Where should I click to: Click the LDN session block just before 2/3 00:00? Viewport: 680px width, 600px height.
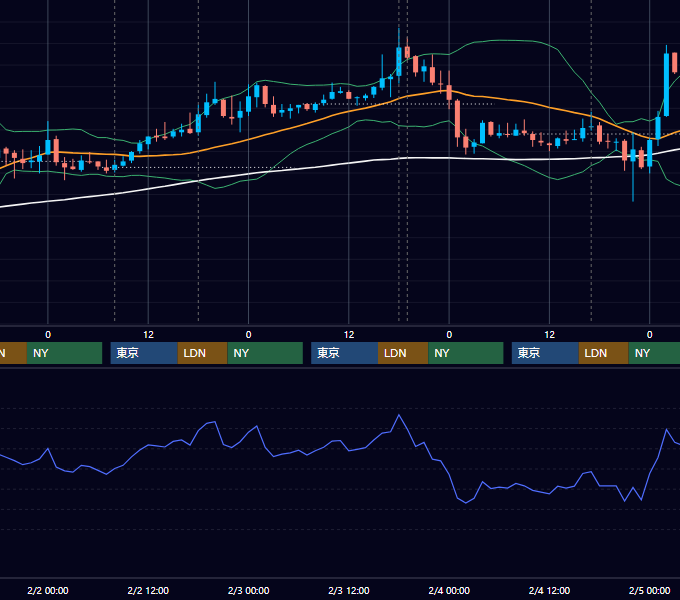click(203, 353)
